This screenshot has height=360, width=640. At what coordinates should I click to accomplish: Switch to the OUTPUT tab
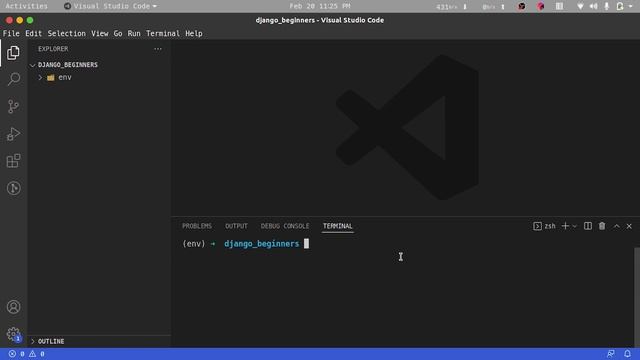point(236,226)
